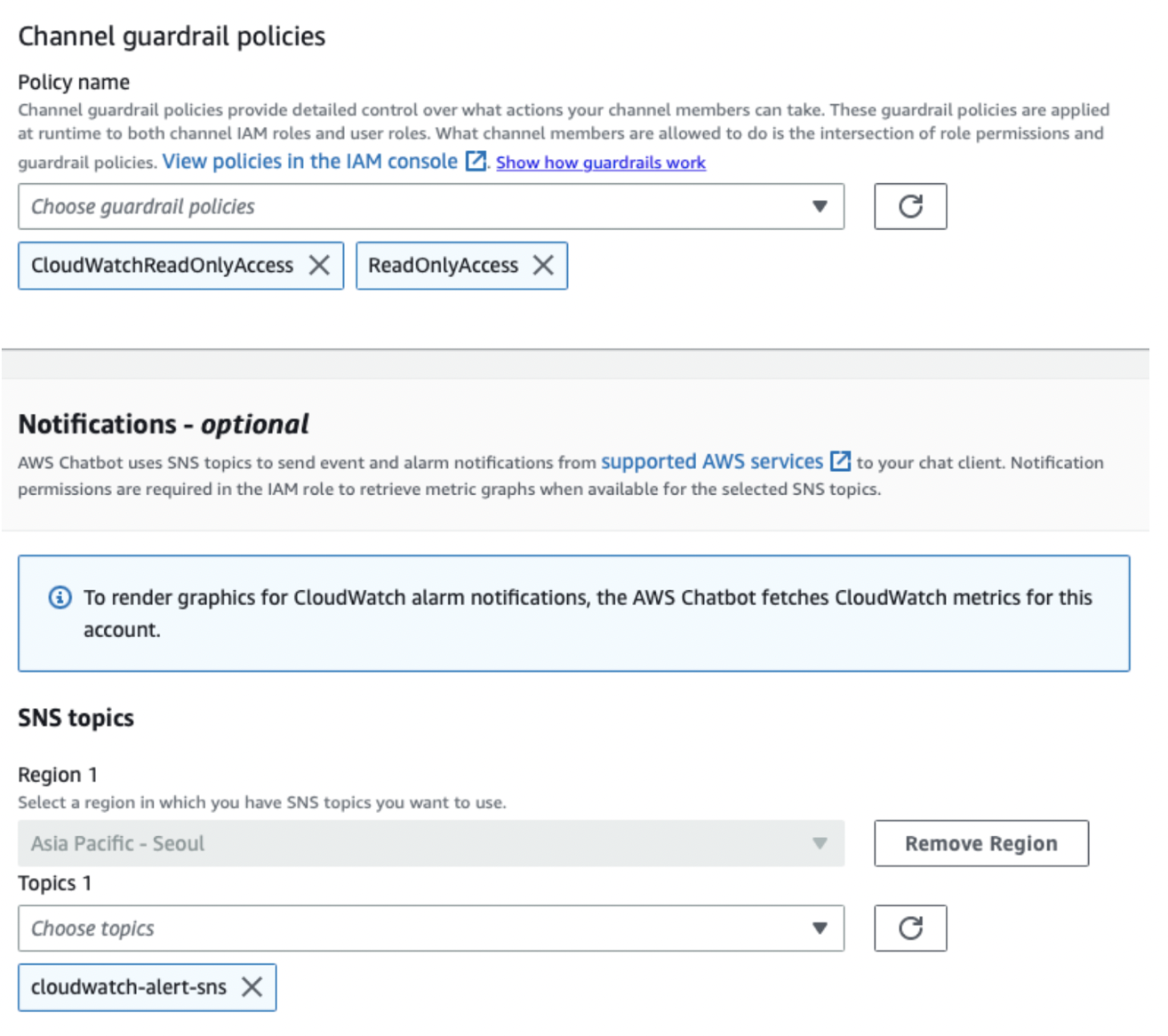Click the Remove Region button
This screenshot has height=1036, width=1168.
(981, 843)
